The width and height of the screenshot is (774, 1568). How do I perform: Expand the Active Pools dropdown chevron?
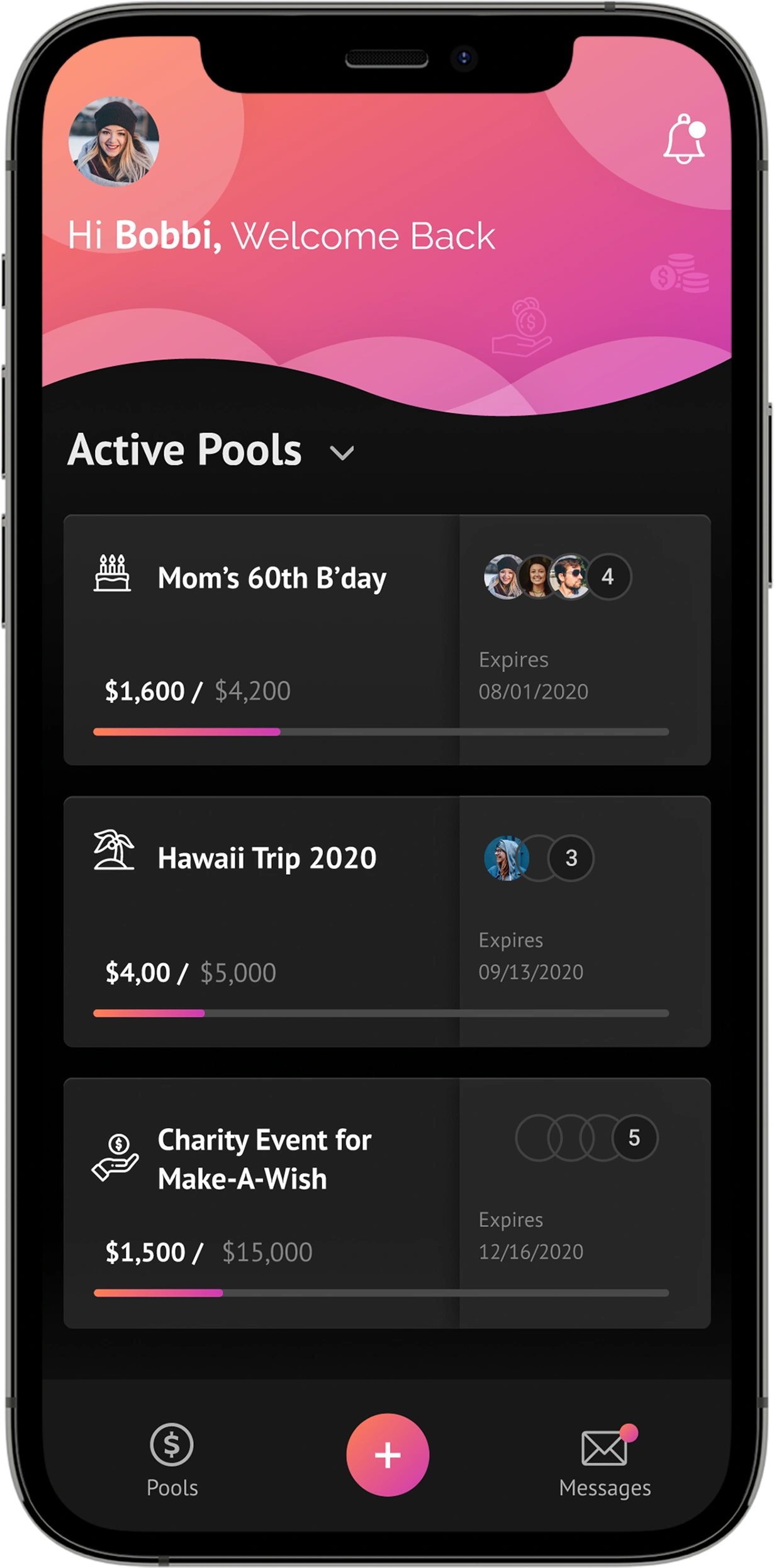coord(342,453)
